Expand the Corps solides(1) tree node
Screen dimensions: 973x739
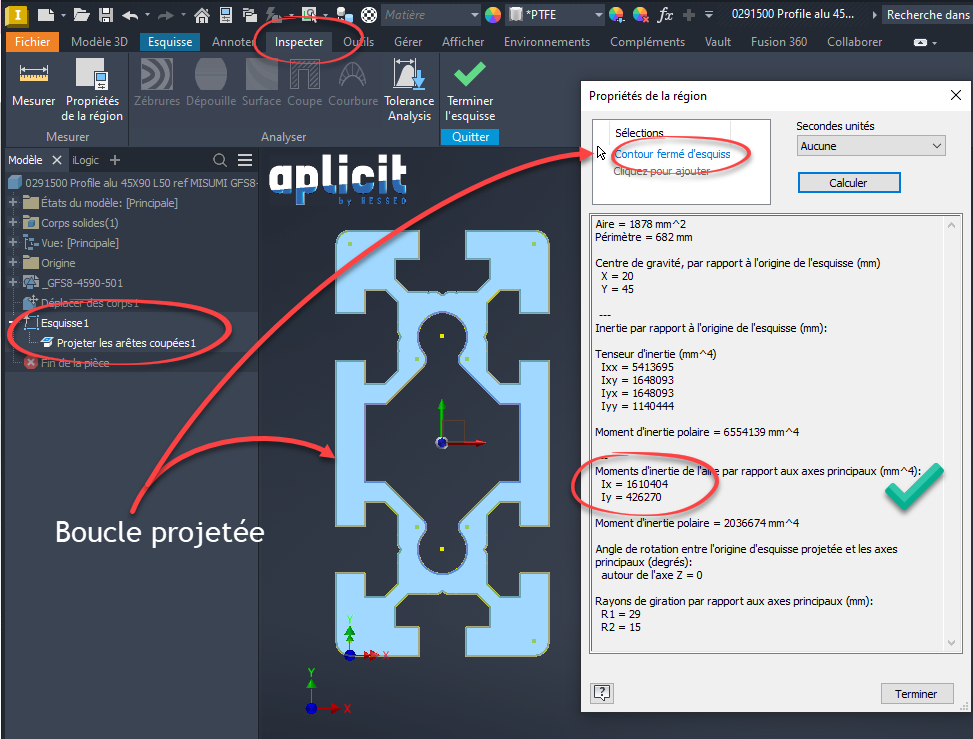click(13, 223)
